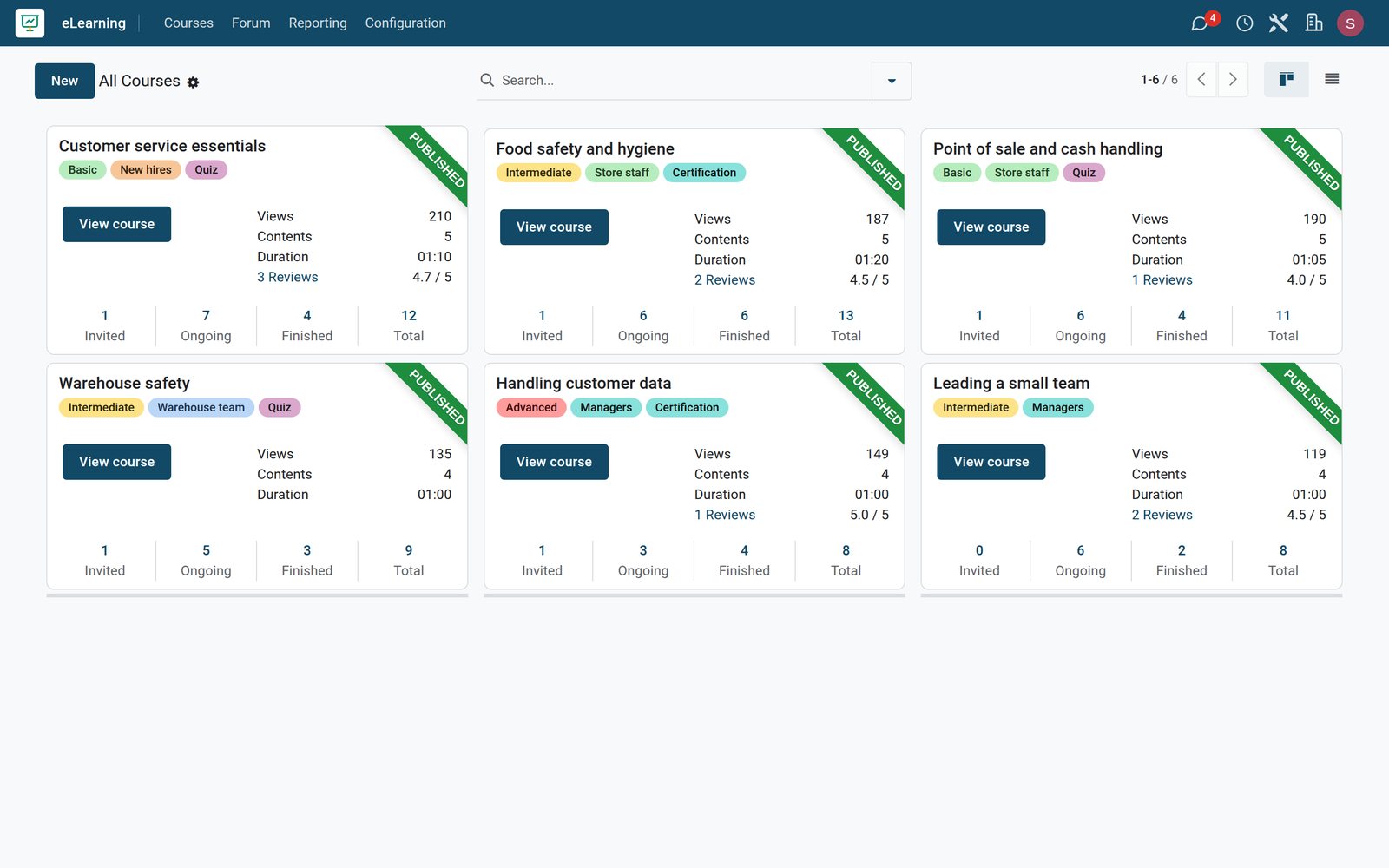1389x868 pixels.
Task: Click the Managers tag on Leading a small team
Action: 1057,407
